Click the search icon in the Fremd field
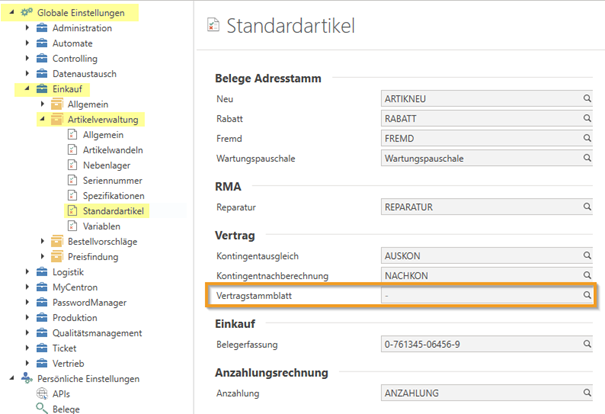Viewport: 605px width, 414px height. coord(588,138)
